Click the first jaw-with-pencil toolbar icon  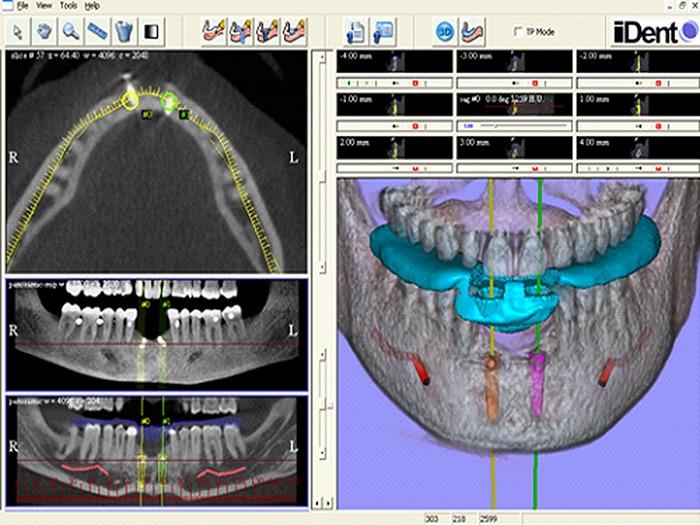click(x=214, y=31)
